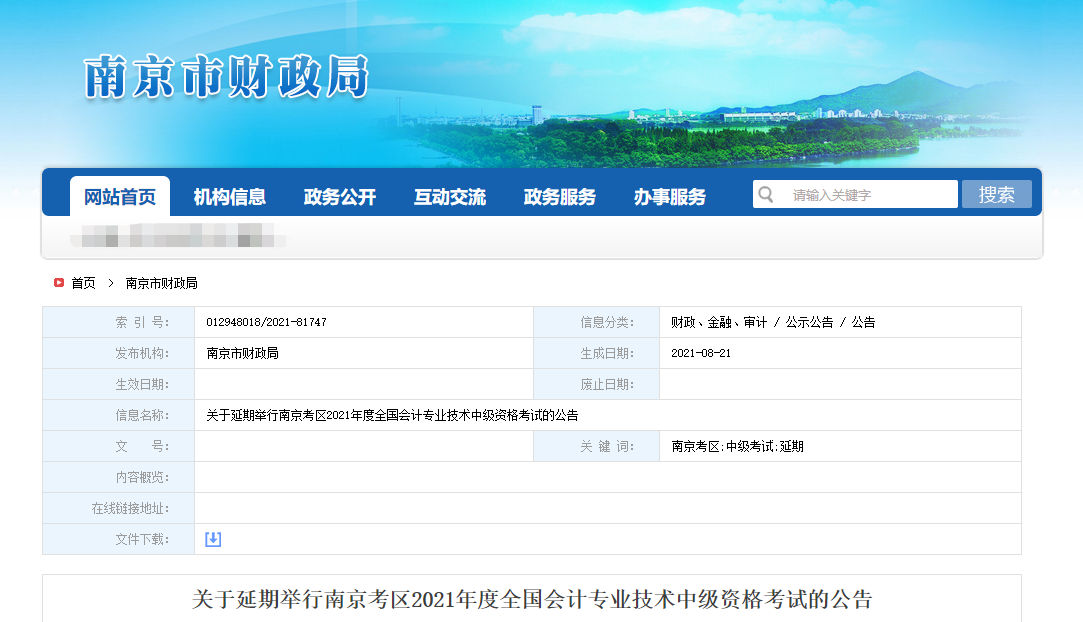Click the 南京市财政局 breadcrumb link
Viewport: 1083px width, 622px height.
pyautogui.click(x=164, y=283)
